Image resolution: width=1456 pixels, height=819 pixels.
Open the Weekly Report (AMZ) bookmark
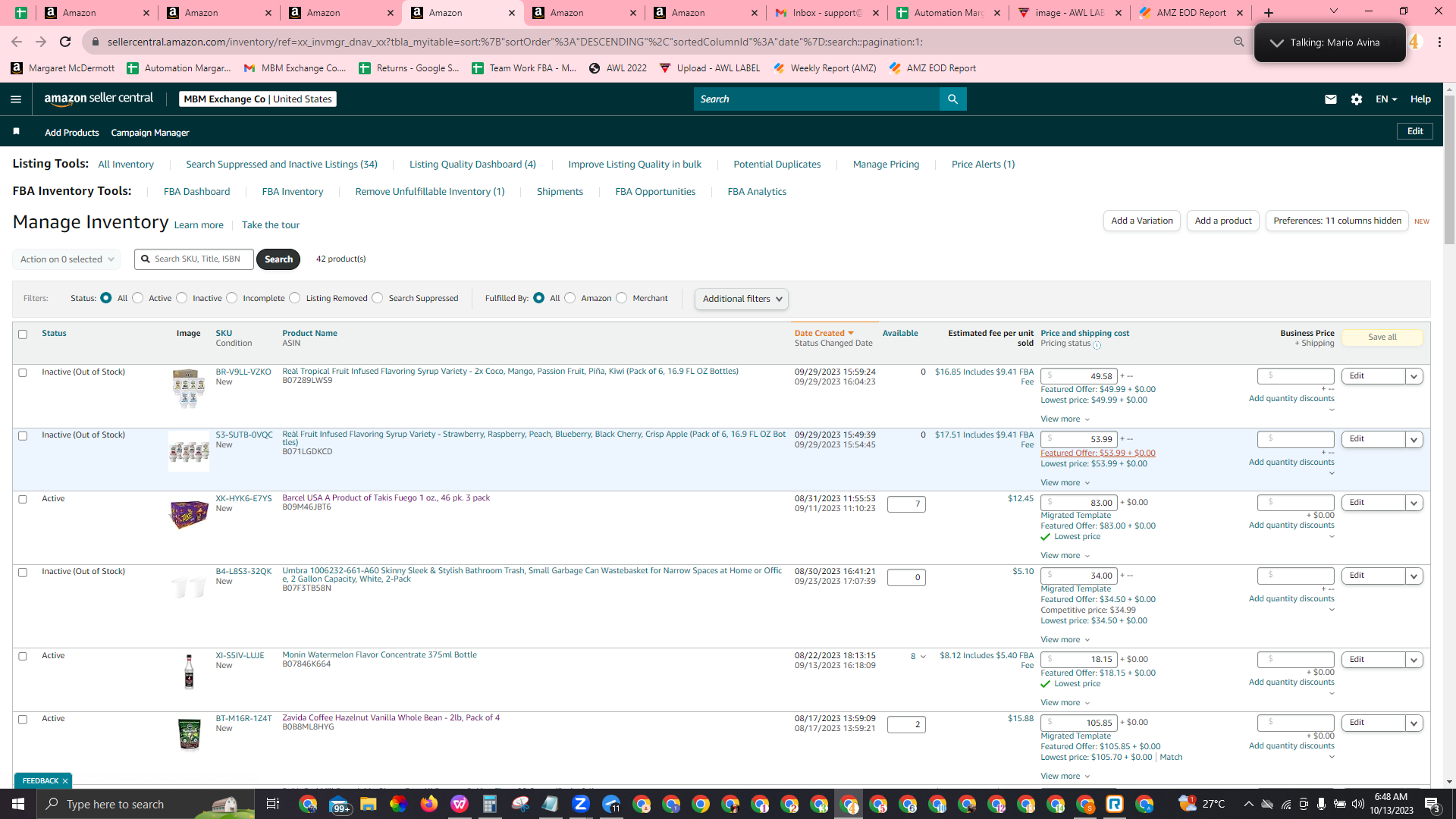pyautogui.click(x=825, y=68)
